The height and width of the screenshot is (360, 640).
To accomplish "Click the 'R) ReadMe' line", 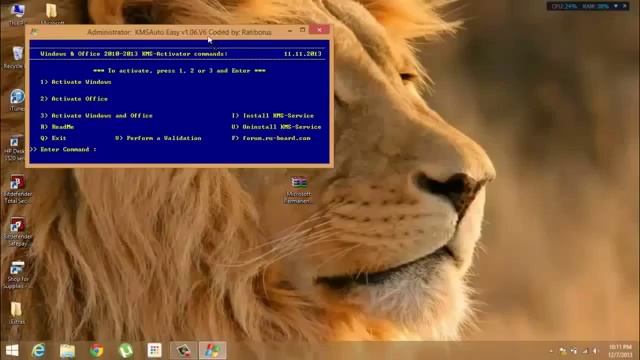I will coord(57,127).
